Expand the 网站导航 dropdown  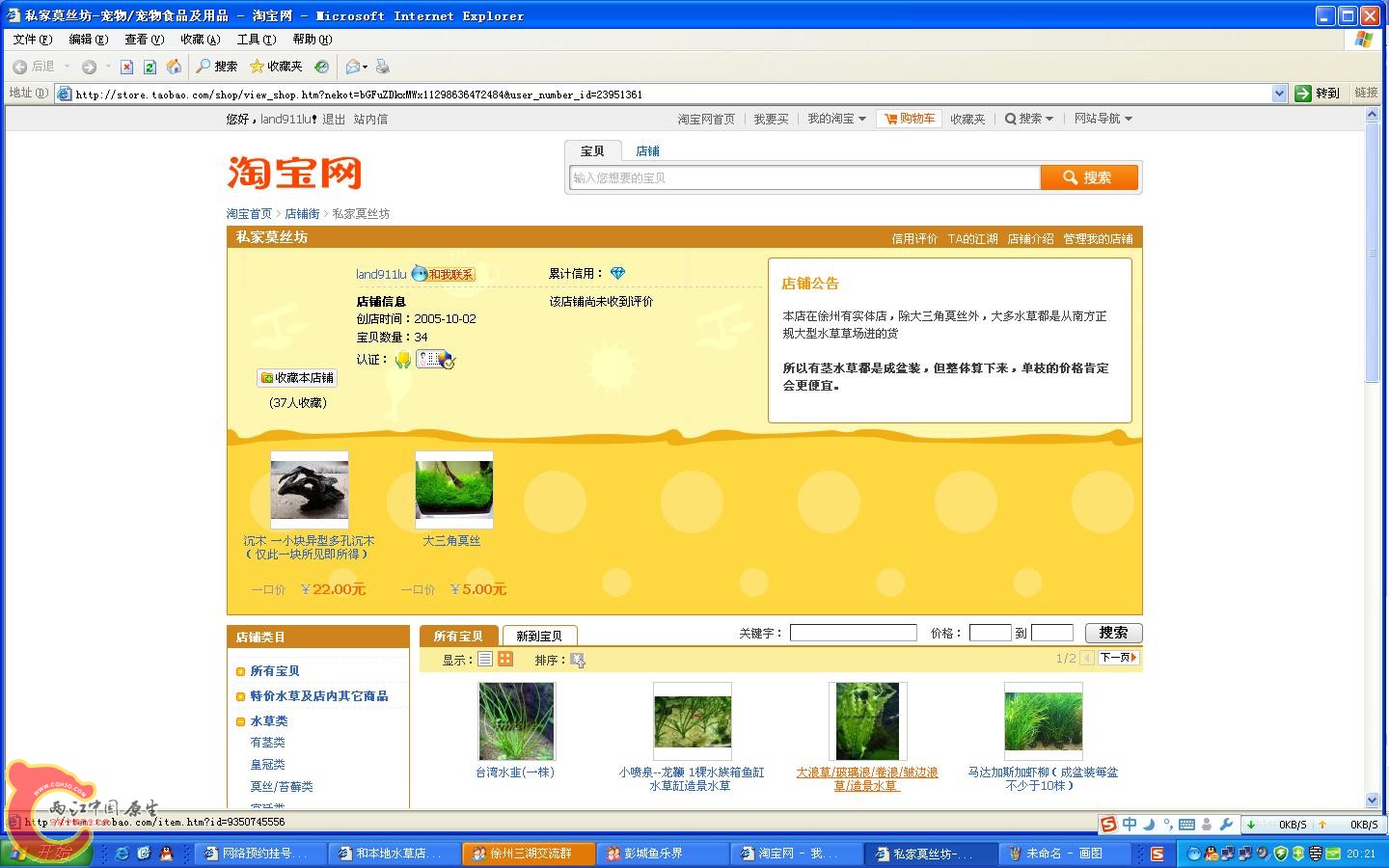[x=1103, y=119]
